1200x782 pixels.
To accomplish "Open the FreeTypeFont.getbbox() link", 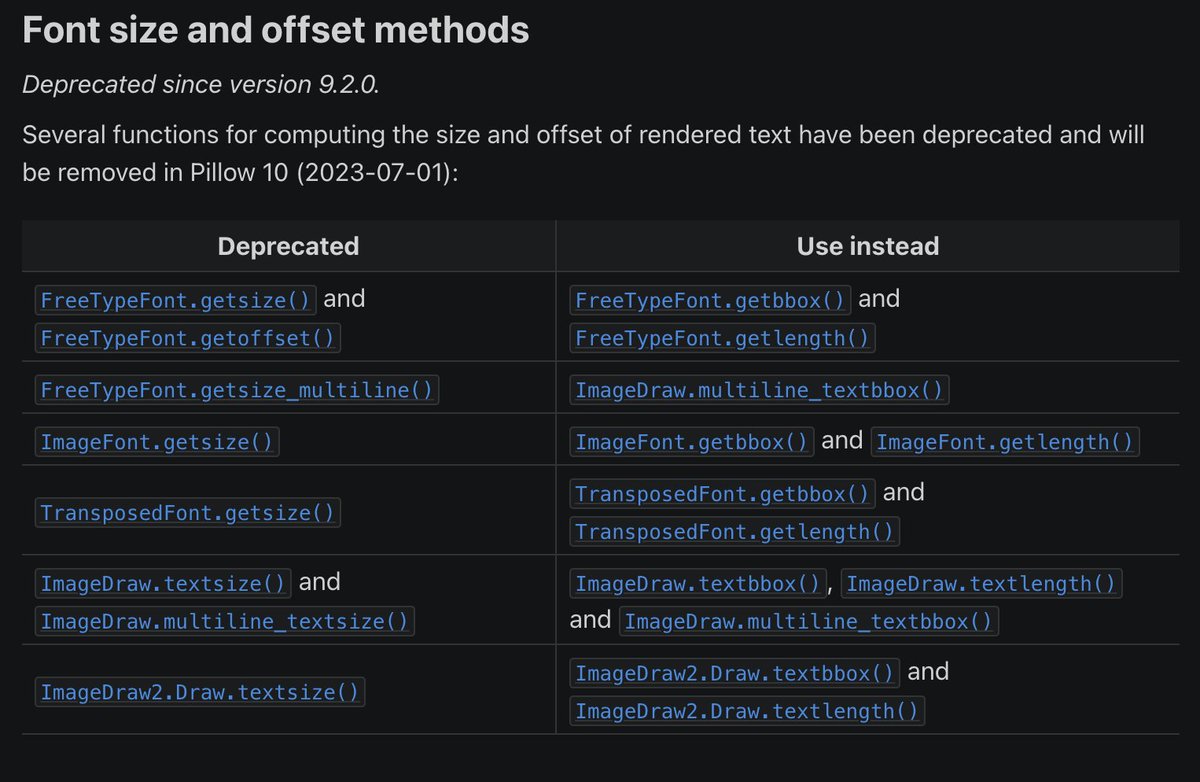I will 712,299.
